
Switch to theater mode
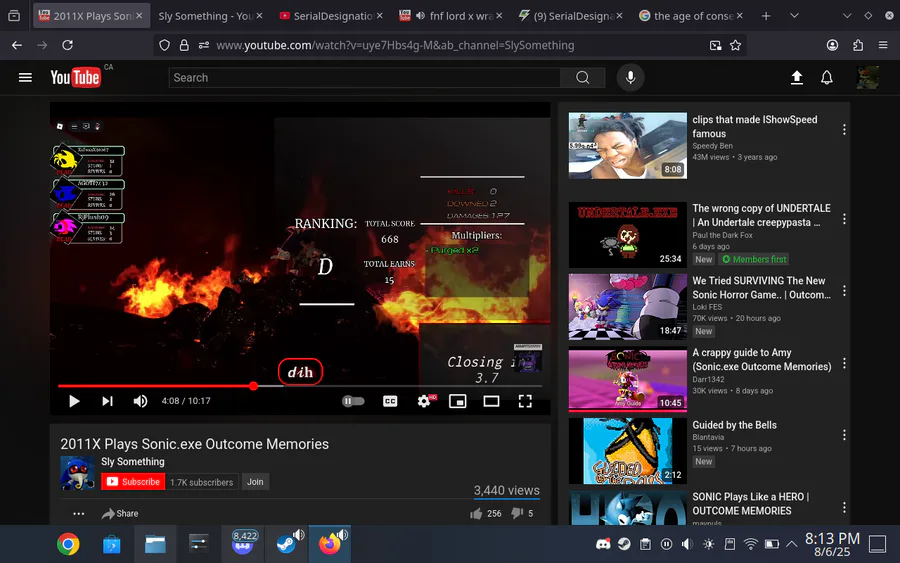click(491, 401)
